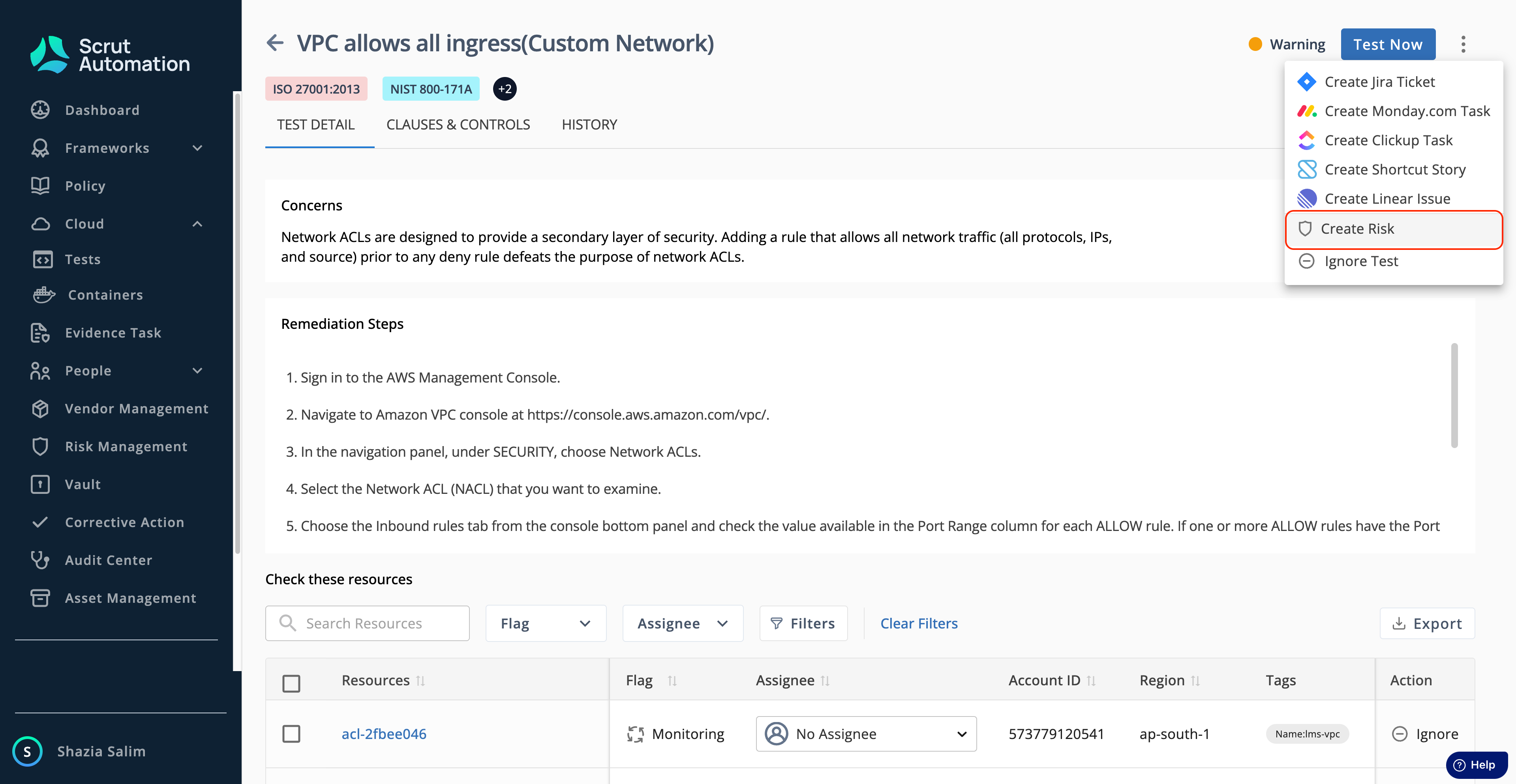Viewport: 1516px width, 784px height.
Task: Select all resources with header checkbox
Action: pyautogui.click(x=291, y=683)
